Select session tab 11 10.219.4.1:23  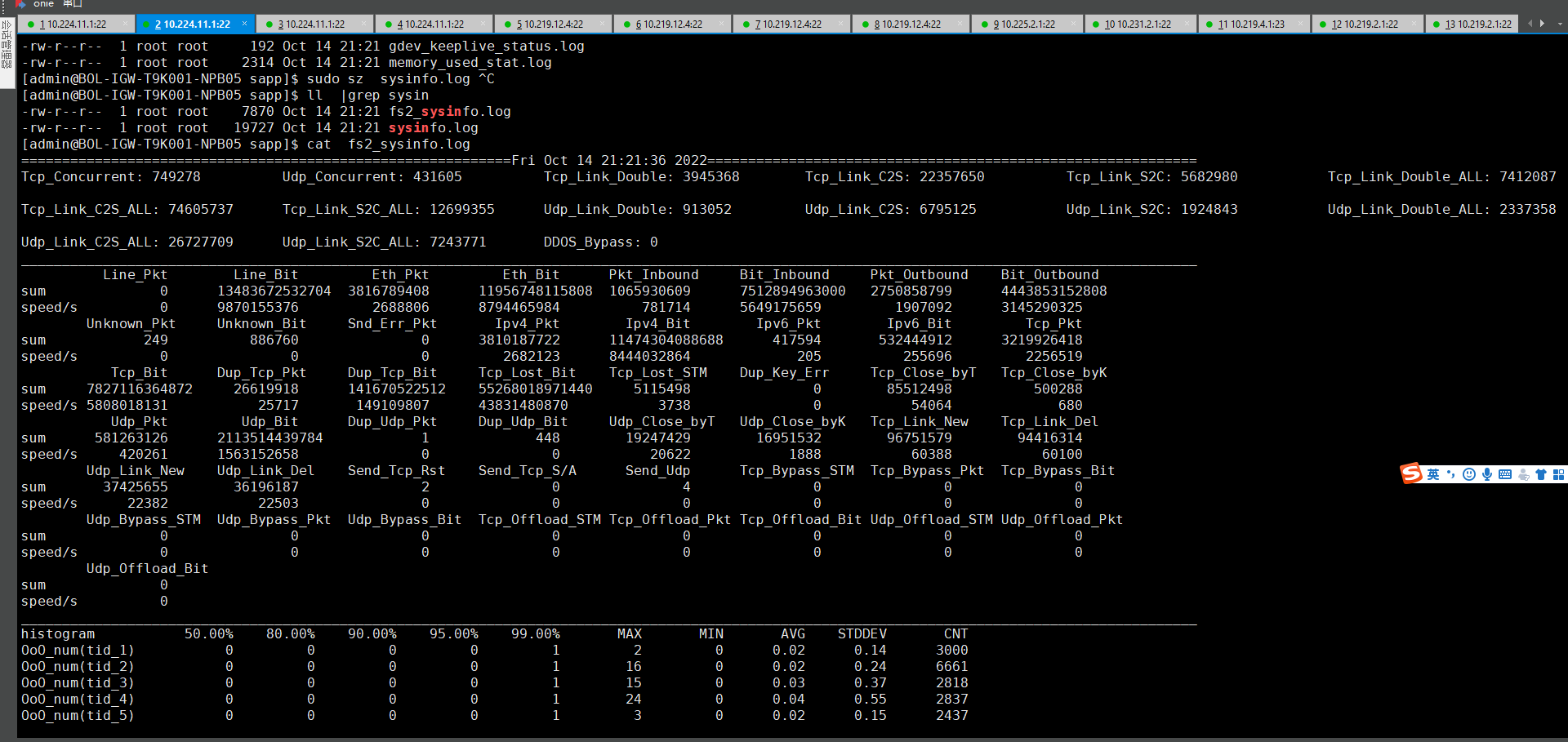tap(1250, 24)
